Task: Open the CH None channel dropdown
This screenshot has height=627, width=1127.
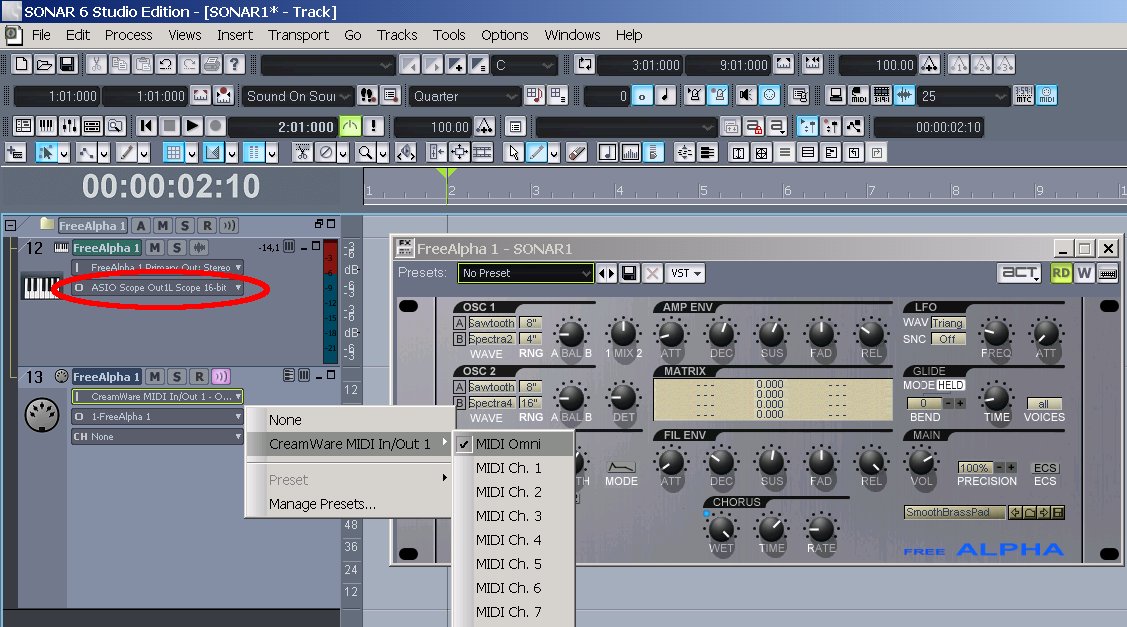Action: tap(157, 436)
